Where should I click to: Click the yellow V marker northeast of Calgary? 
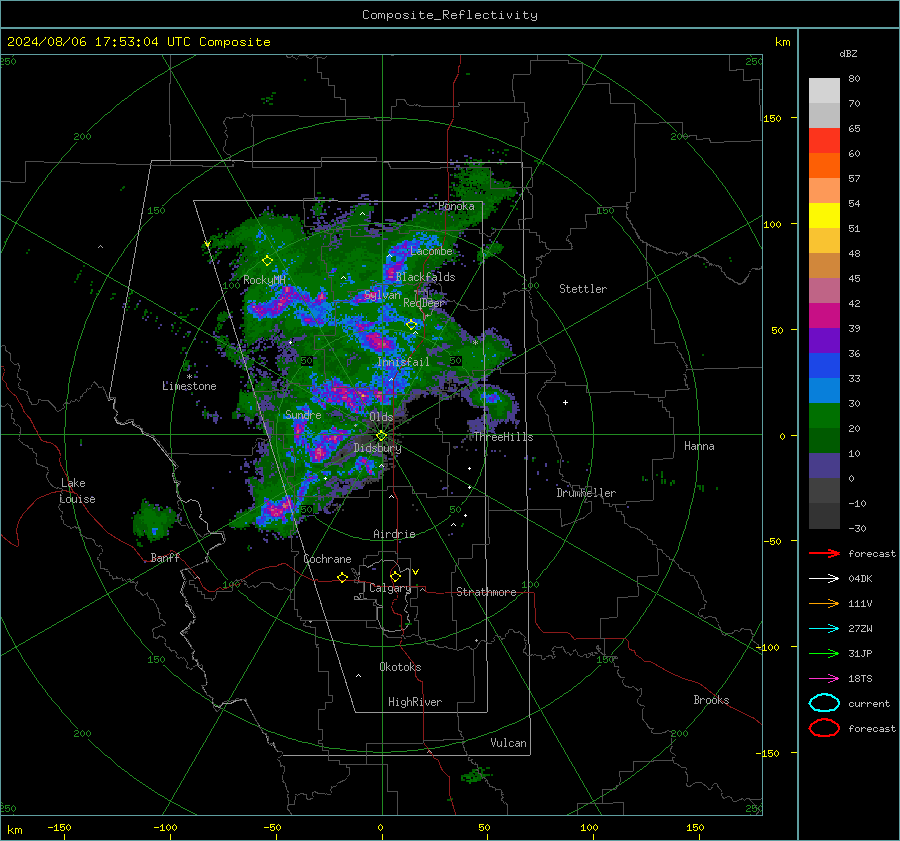tap(416, 572)
